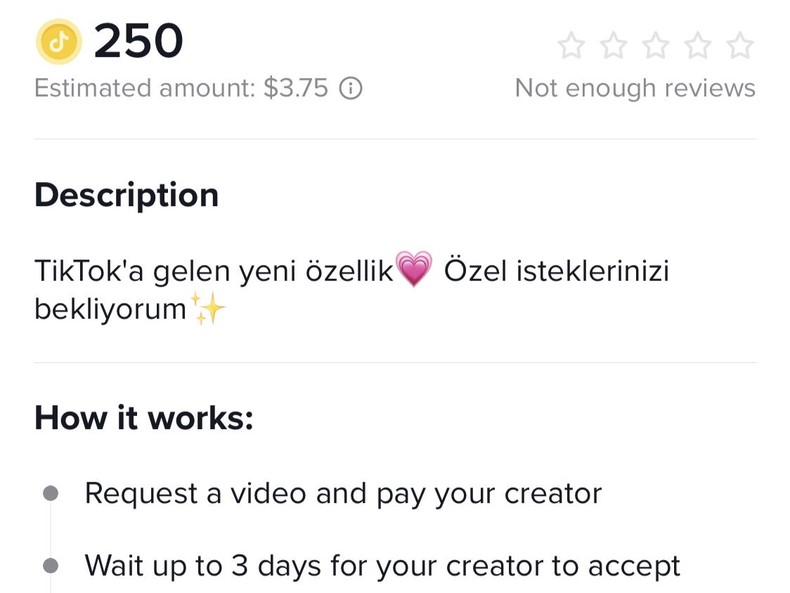Click the gold TikTok coin icon
The image size is (790, 593).
pos(58,42)
